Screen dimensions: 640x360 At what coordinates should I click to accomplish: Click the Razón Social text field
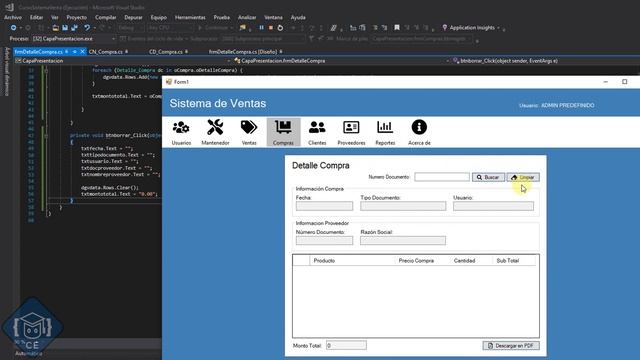[403, 240]
